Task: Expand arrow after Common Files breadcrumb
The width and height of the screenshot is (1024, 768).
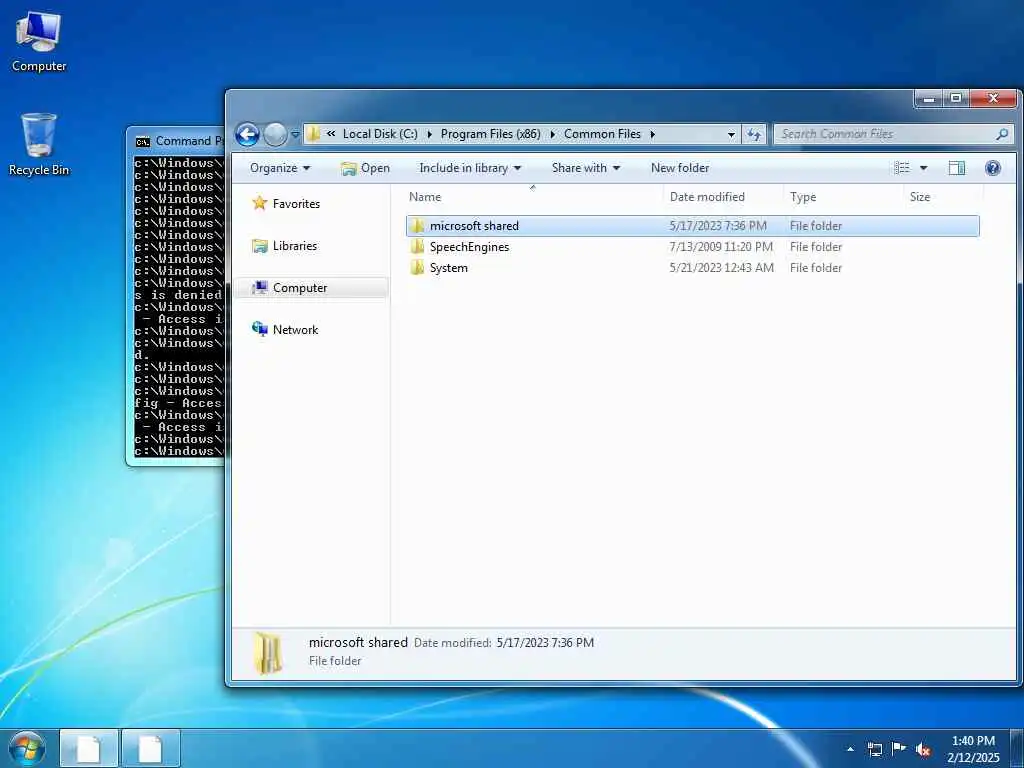Action: (652, 135)
